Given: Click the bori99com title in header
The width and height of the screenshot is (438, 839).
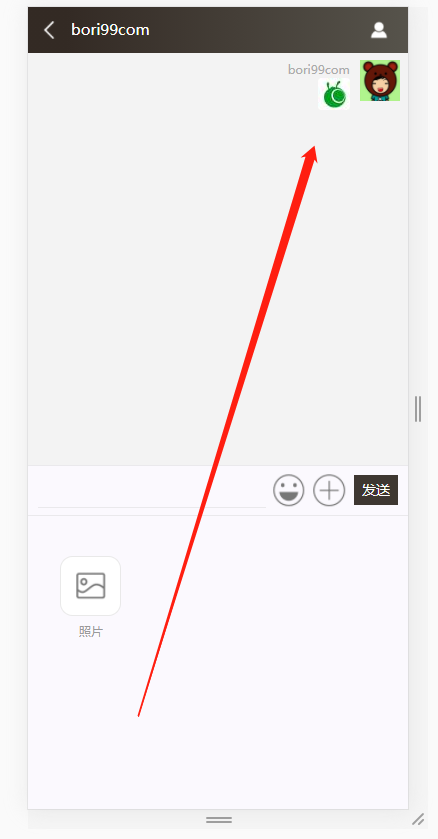Looking at the screenshot, I should tap(110, 30).
